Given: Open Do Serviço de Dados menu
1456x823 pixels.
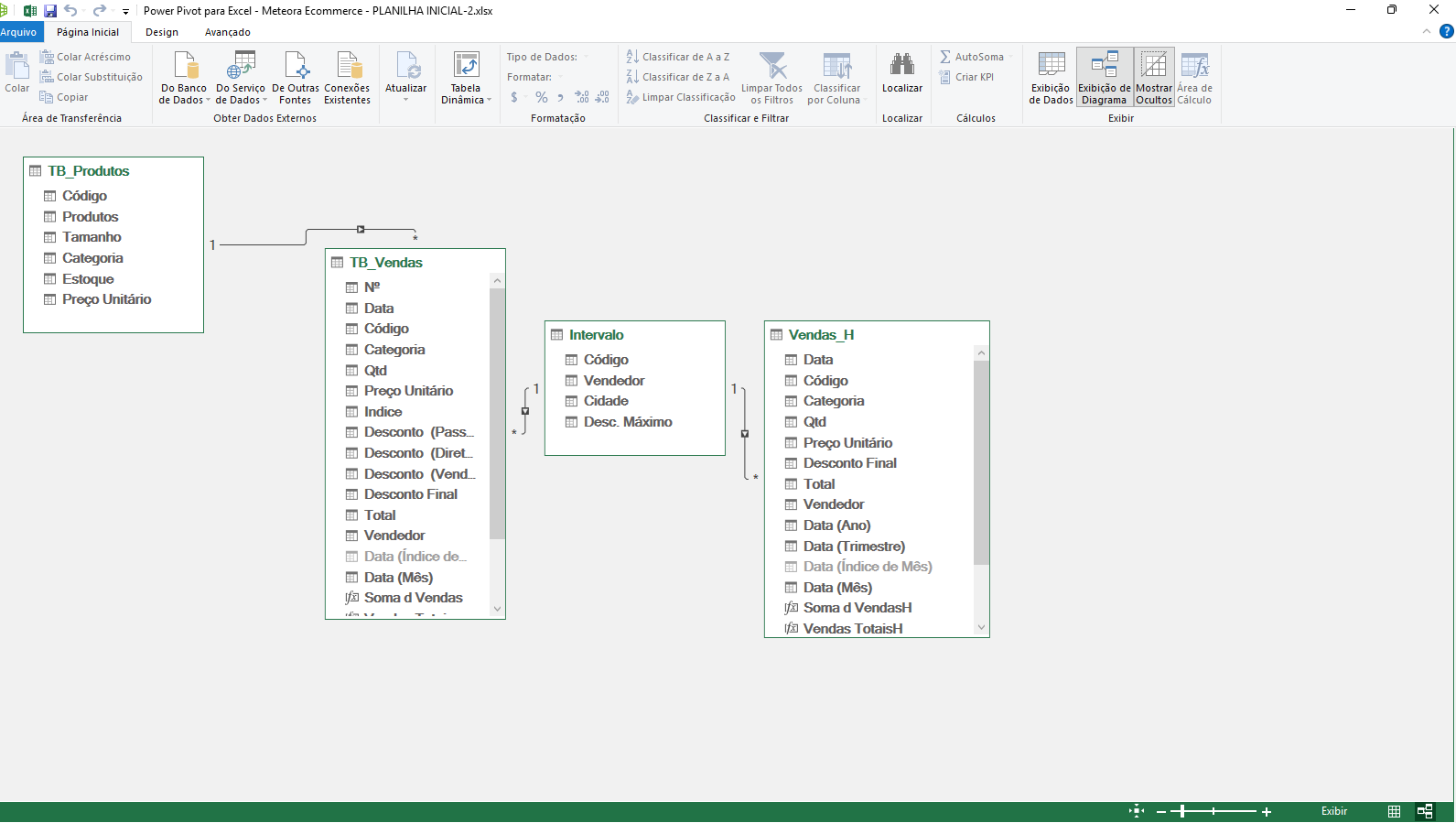Looking at the screenshot, I should click(241, 79).
